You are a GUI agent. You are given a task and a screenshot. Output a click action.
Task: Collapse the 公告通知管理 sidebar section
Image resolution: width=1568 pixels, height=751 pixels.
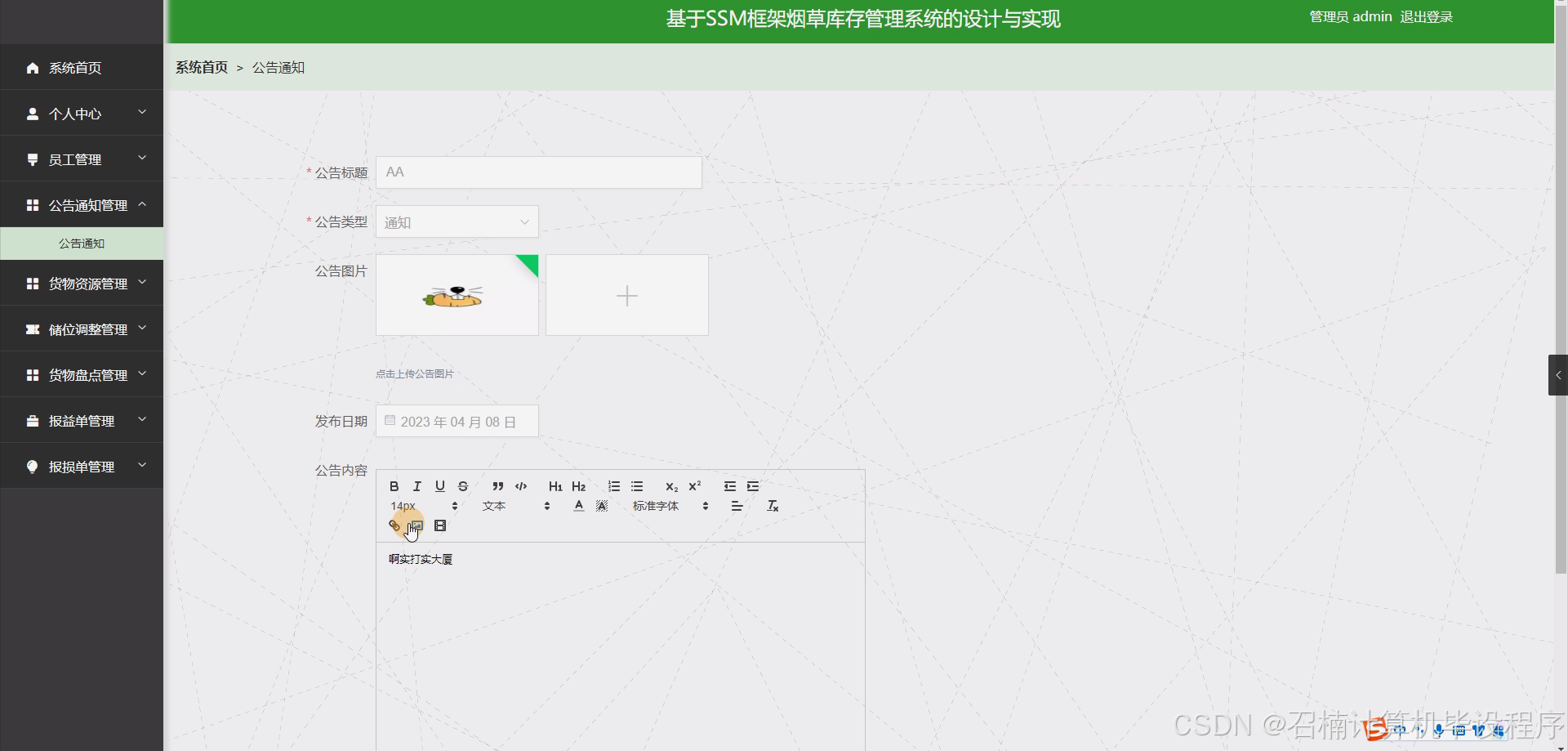coord(82,204)
